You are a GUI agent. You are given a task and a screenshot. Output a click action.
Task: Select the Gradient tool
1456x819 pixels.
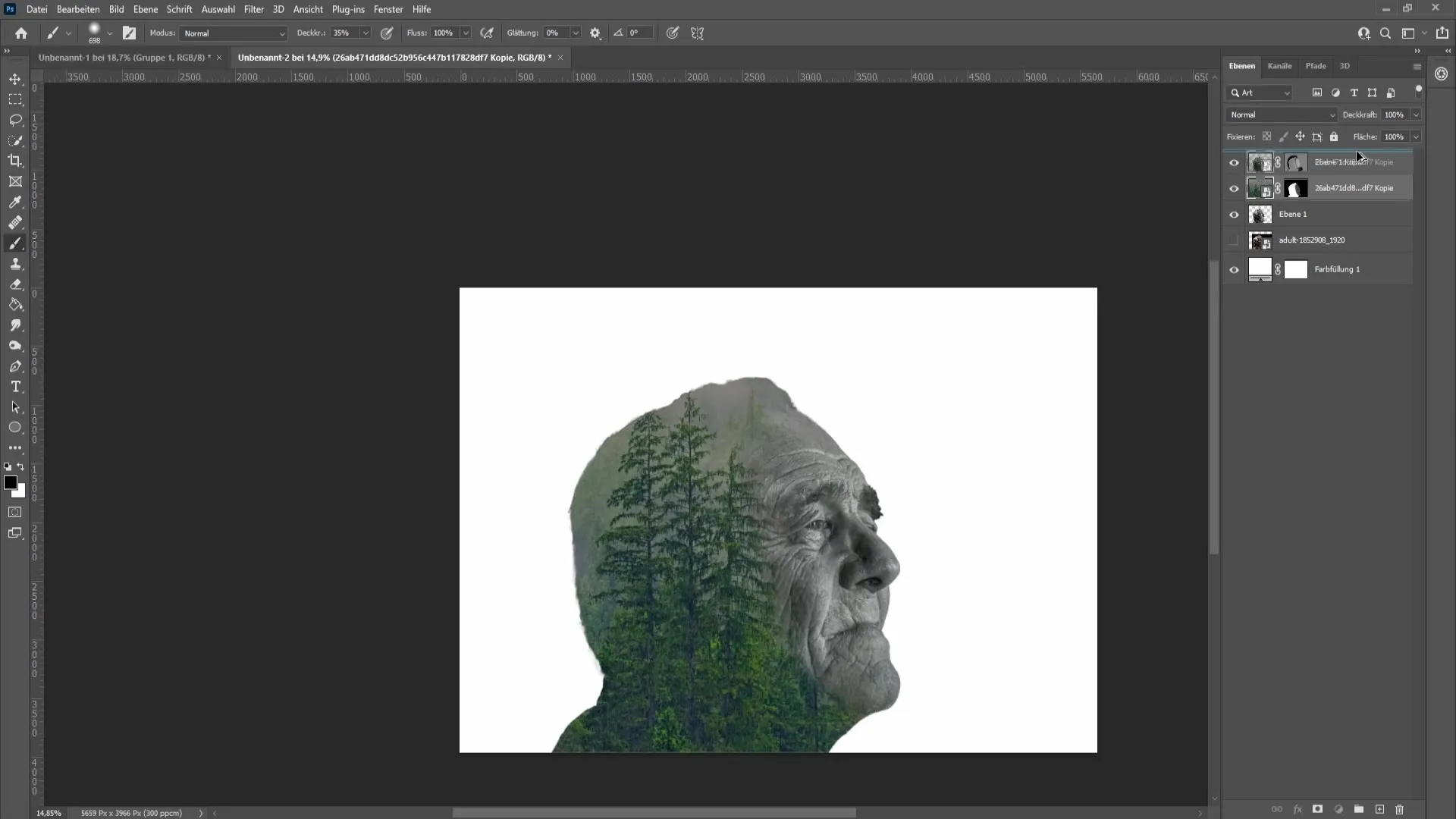(x=15, y=304)
